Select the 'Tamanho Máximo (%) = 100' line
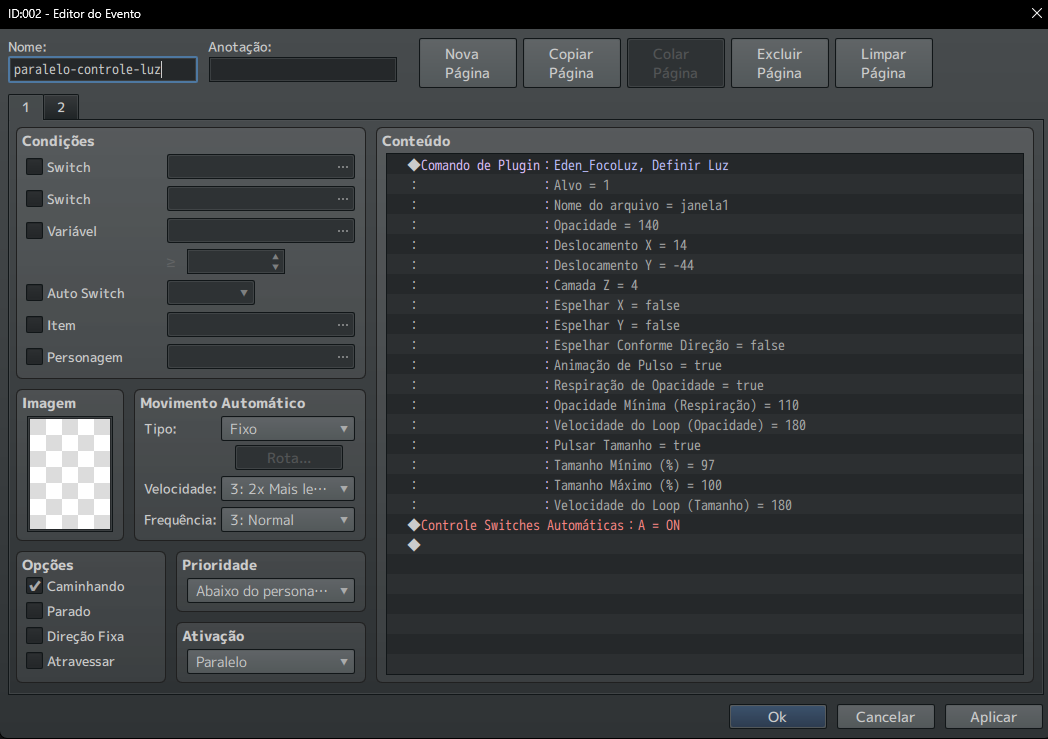This screenshot has width=1048, height=739. (704, 486)
